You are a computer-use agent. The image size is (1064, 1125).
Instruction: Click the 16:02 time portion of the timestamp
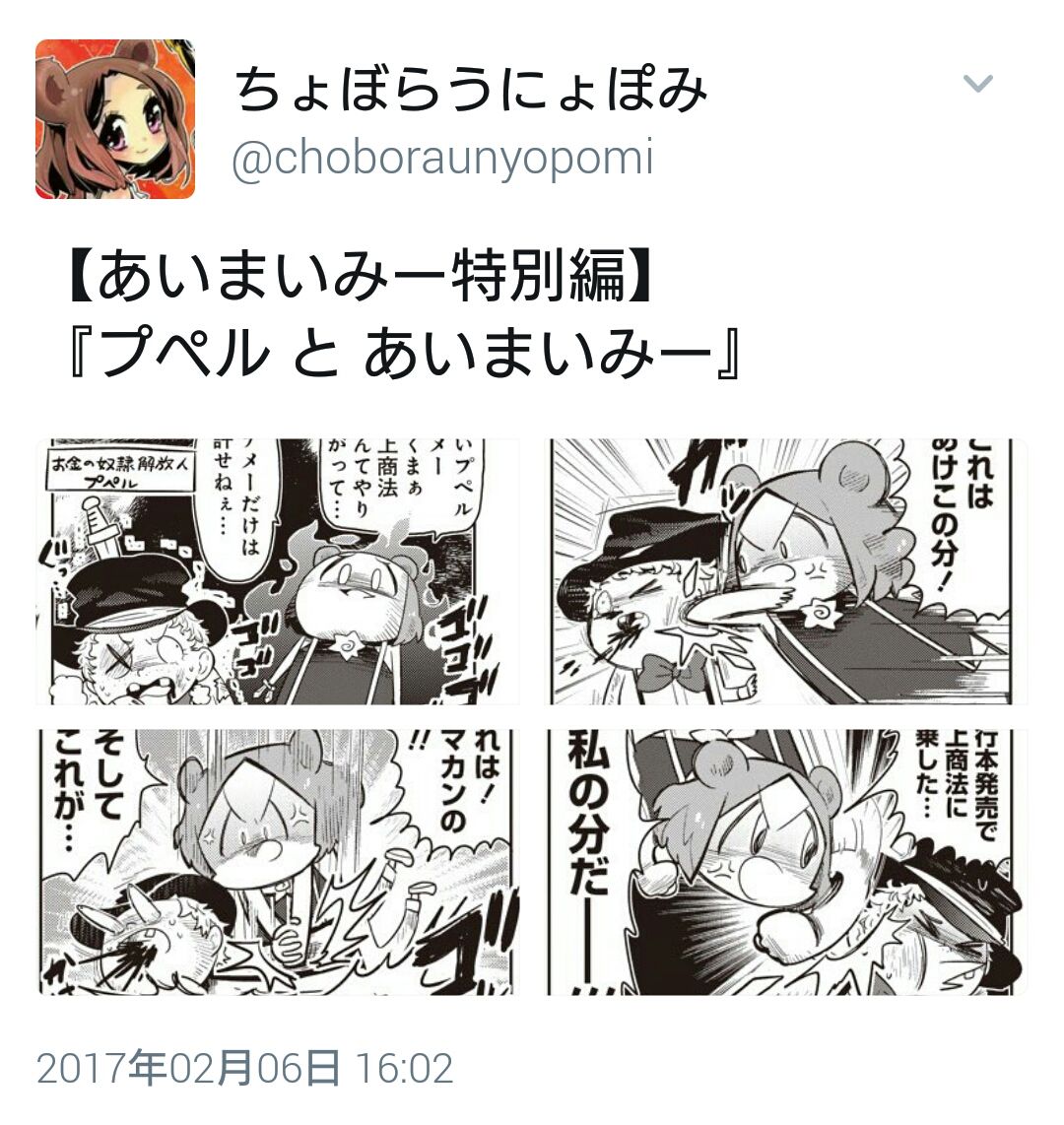pos(404,1068)
